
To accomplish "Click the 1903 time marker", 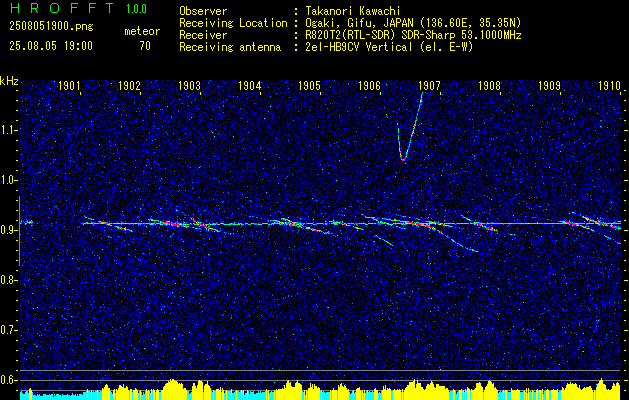I will tap(190, 85).
